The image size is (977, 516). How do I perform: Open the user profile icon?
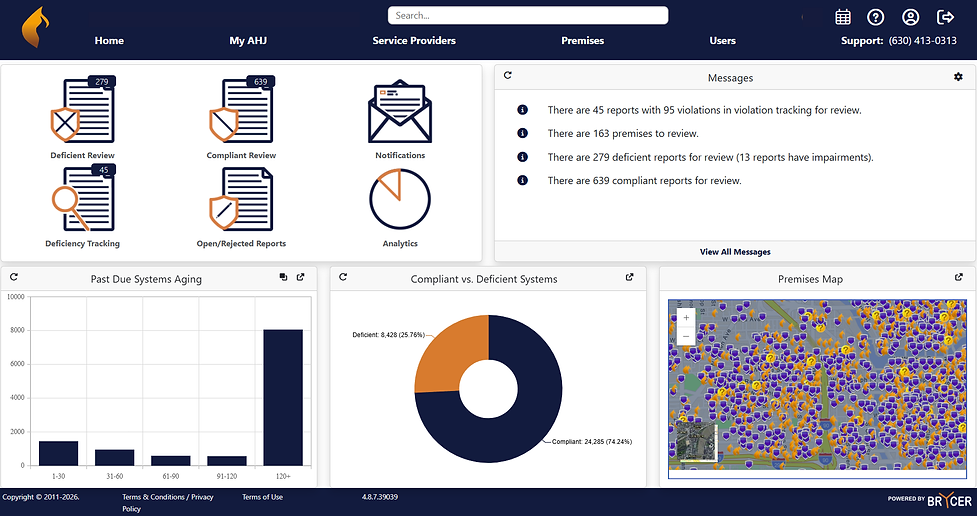[x=910, y=17]
